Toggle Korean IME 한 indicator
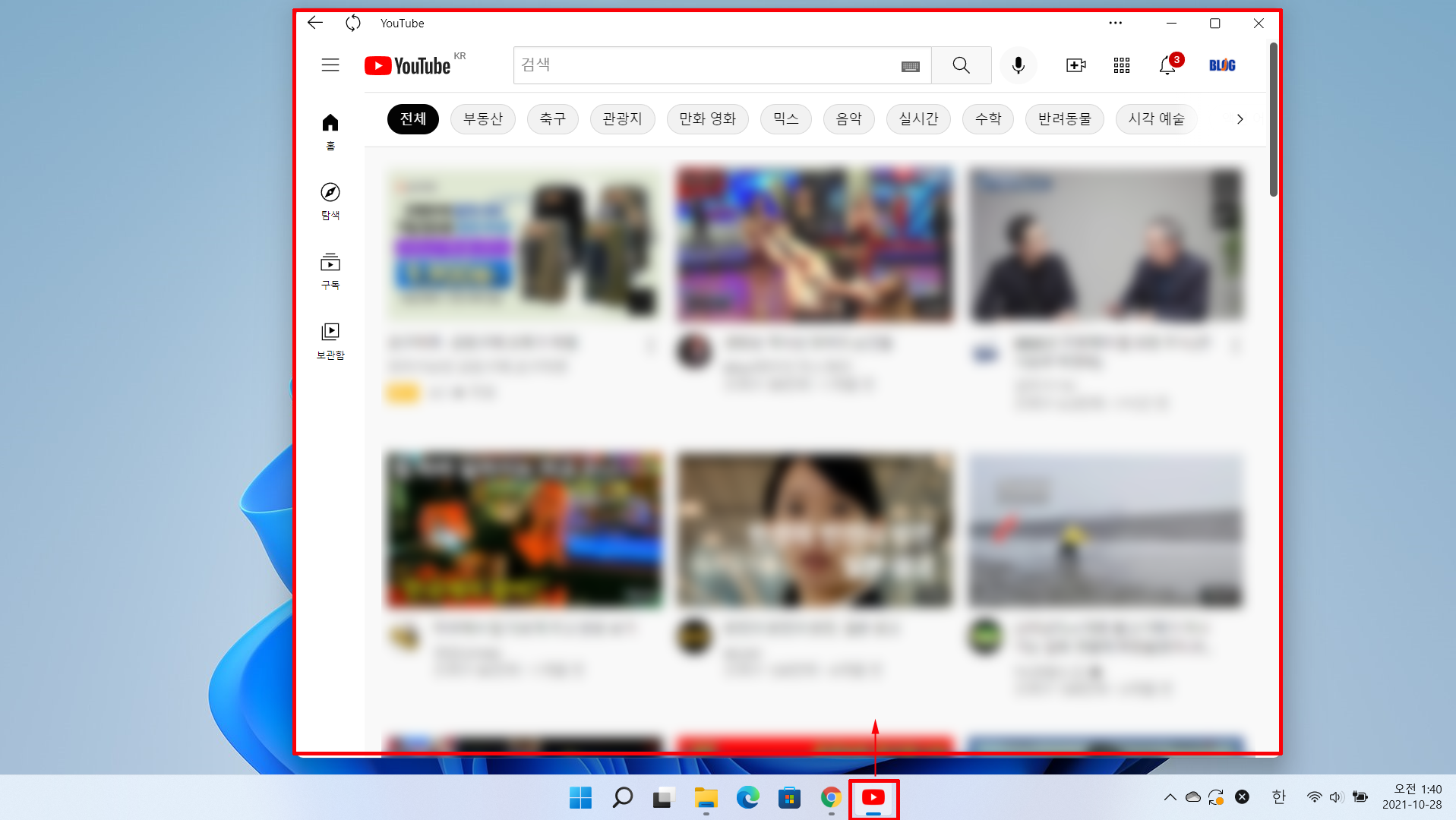Viewport: 1456px width, 820px height. click(1279, 797)
